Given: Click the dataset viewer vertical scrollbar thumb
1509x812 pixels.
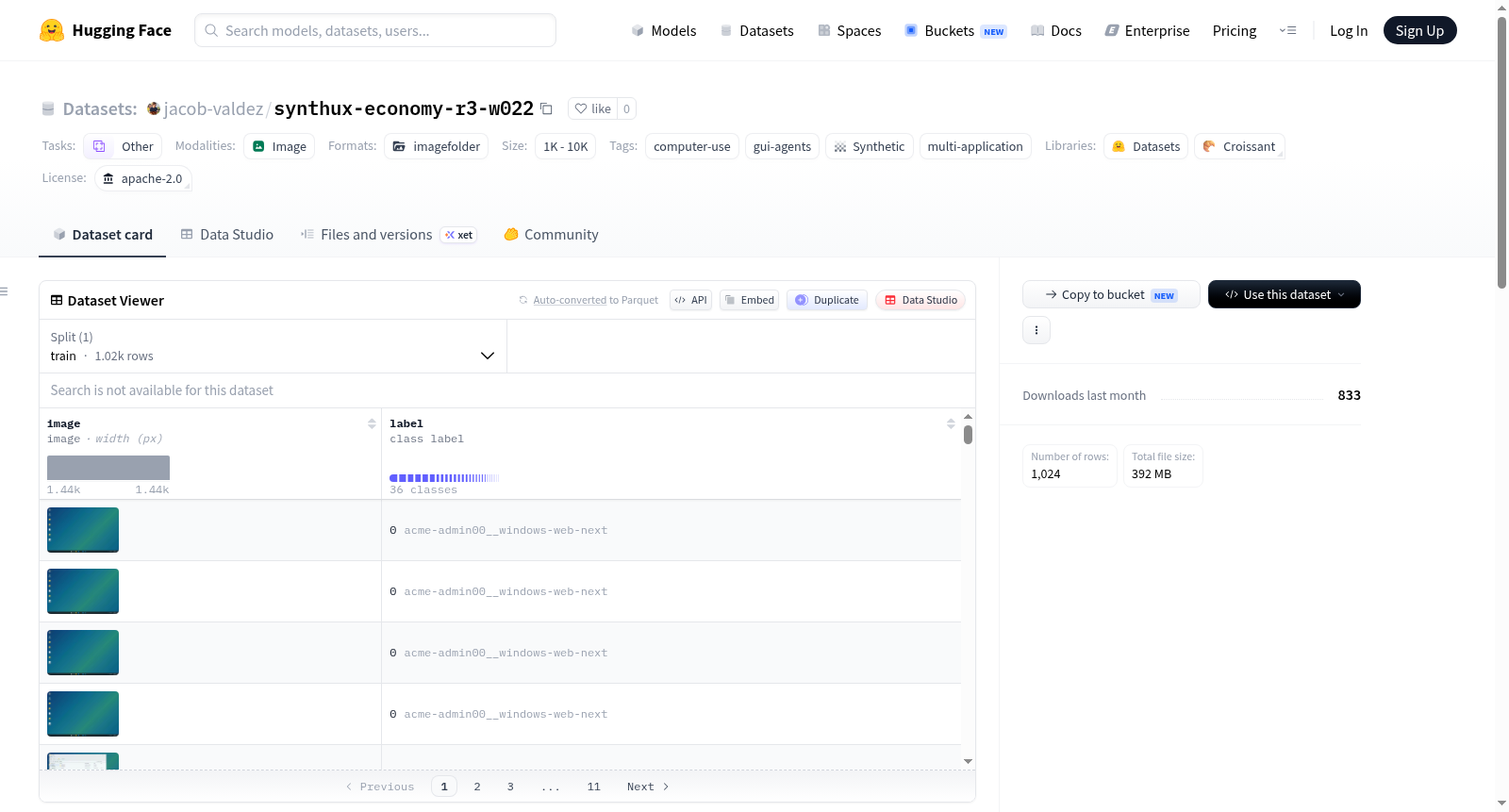Looking at the screenshot, I should [968, 435].
